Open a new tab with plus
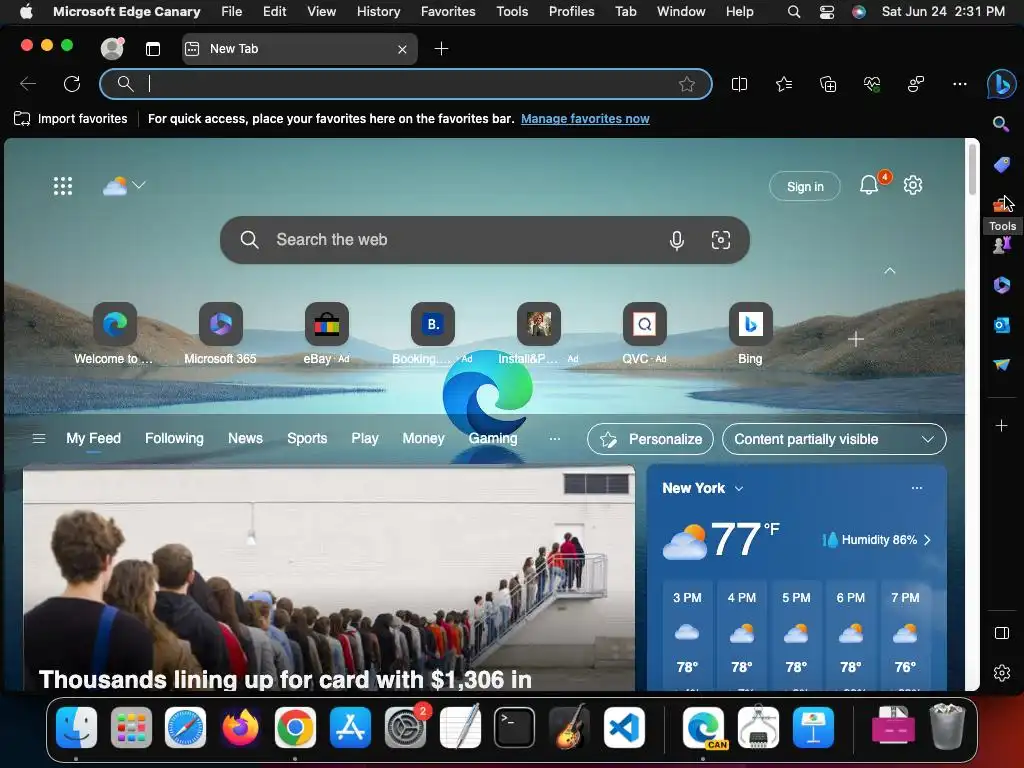Viewport: 1024px width, 768px height. [441, 48]
